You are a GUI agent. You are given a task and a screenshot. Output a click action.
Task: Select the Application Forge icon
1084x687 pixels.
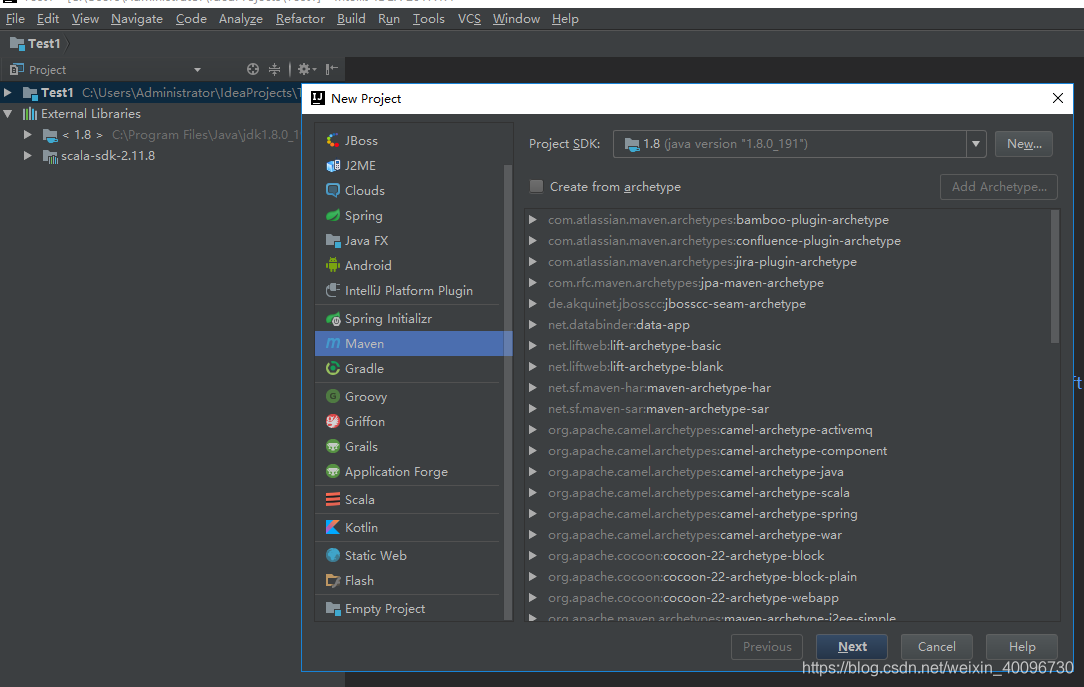pos(333,471)
